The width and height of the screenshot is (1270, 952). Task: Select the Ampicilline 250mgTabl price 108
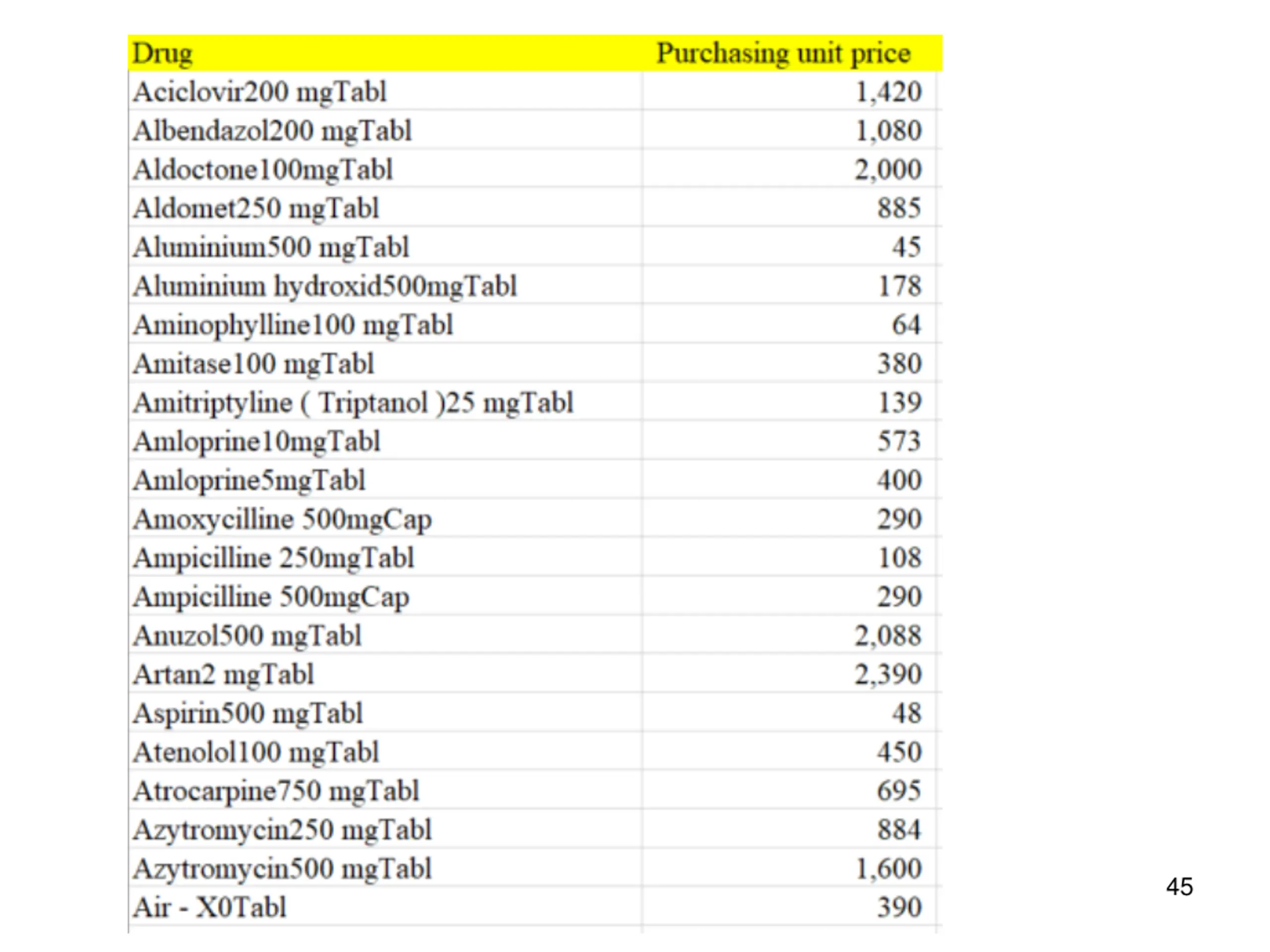[900, 558]
